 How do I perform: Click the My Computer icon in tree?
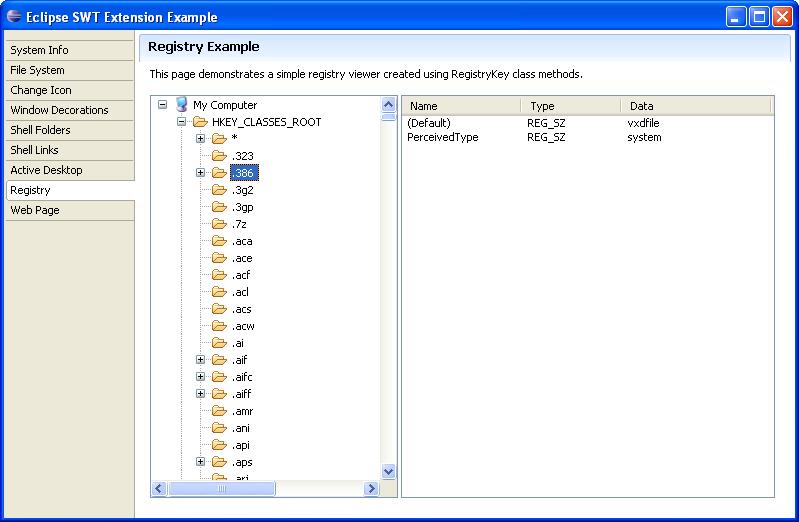point(182,105)
